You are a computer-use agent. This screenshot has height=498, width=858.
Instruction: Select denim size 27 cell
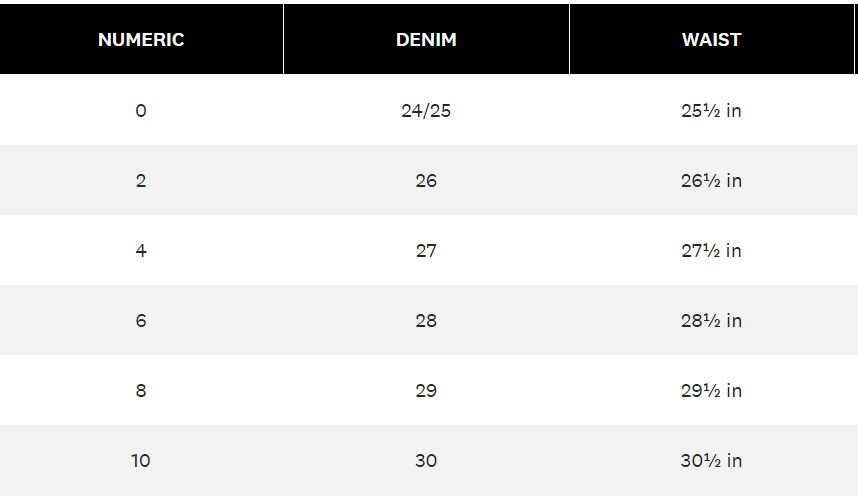coord(426,251)
